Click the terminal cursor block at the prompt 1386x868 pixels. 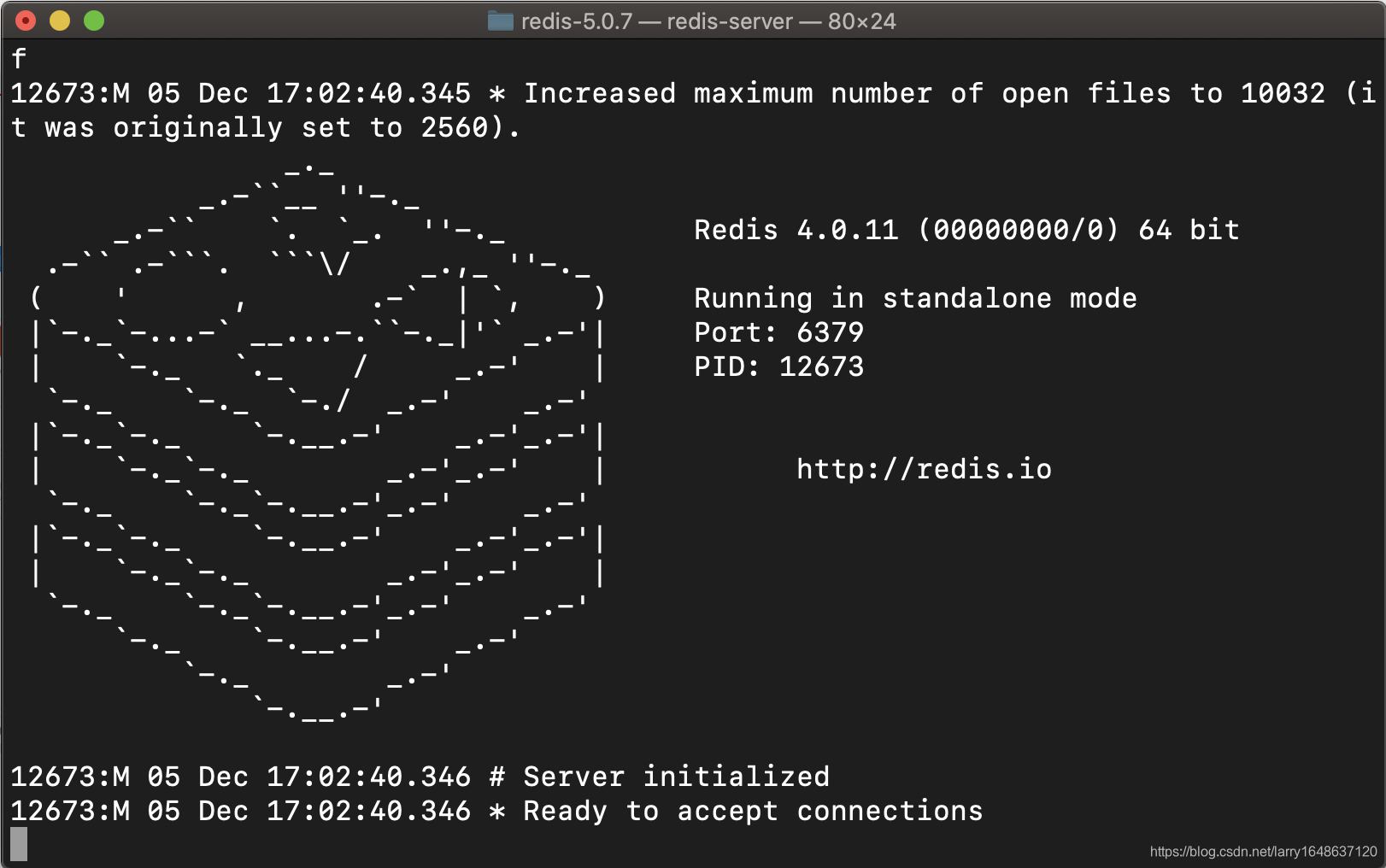click(x=19, y=844)
